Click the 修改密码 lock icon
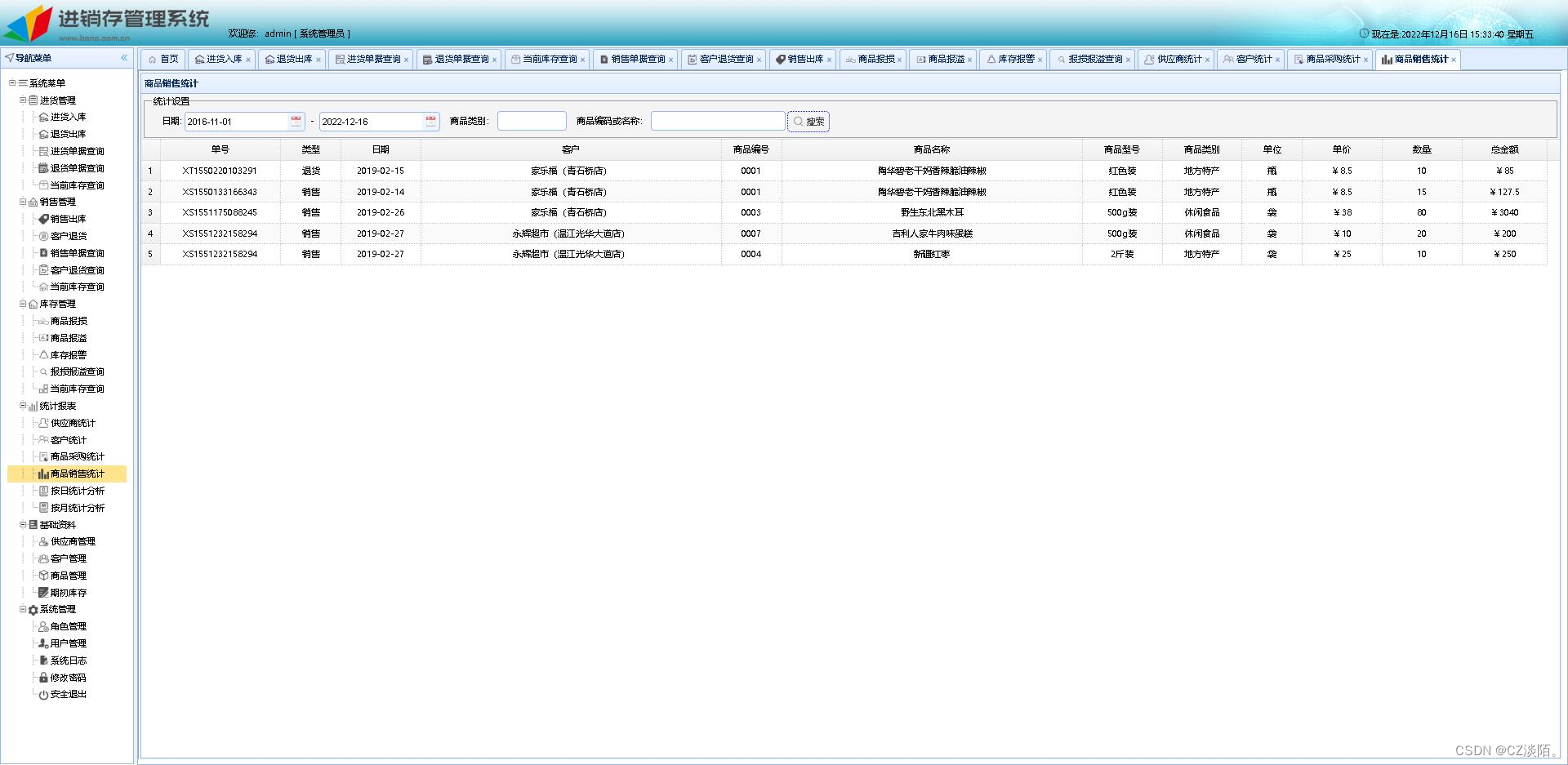This screenshot has height=765, width=1568. tap(43, 678)
